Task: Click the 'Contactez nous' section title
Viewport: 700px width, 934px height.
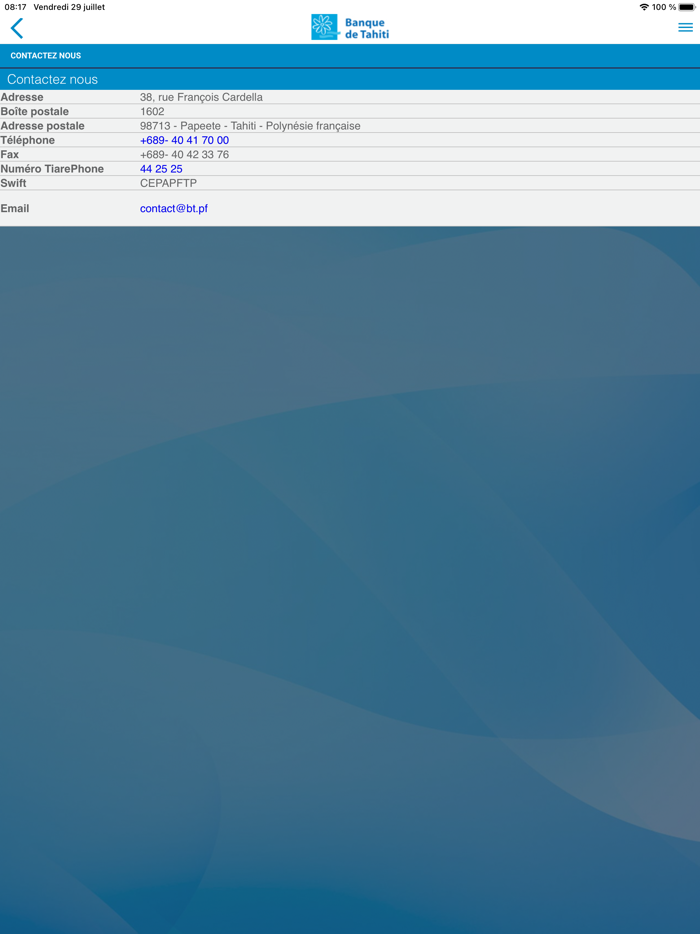Action: point(52,79)
